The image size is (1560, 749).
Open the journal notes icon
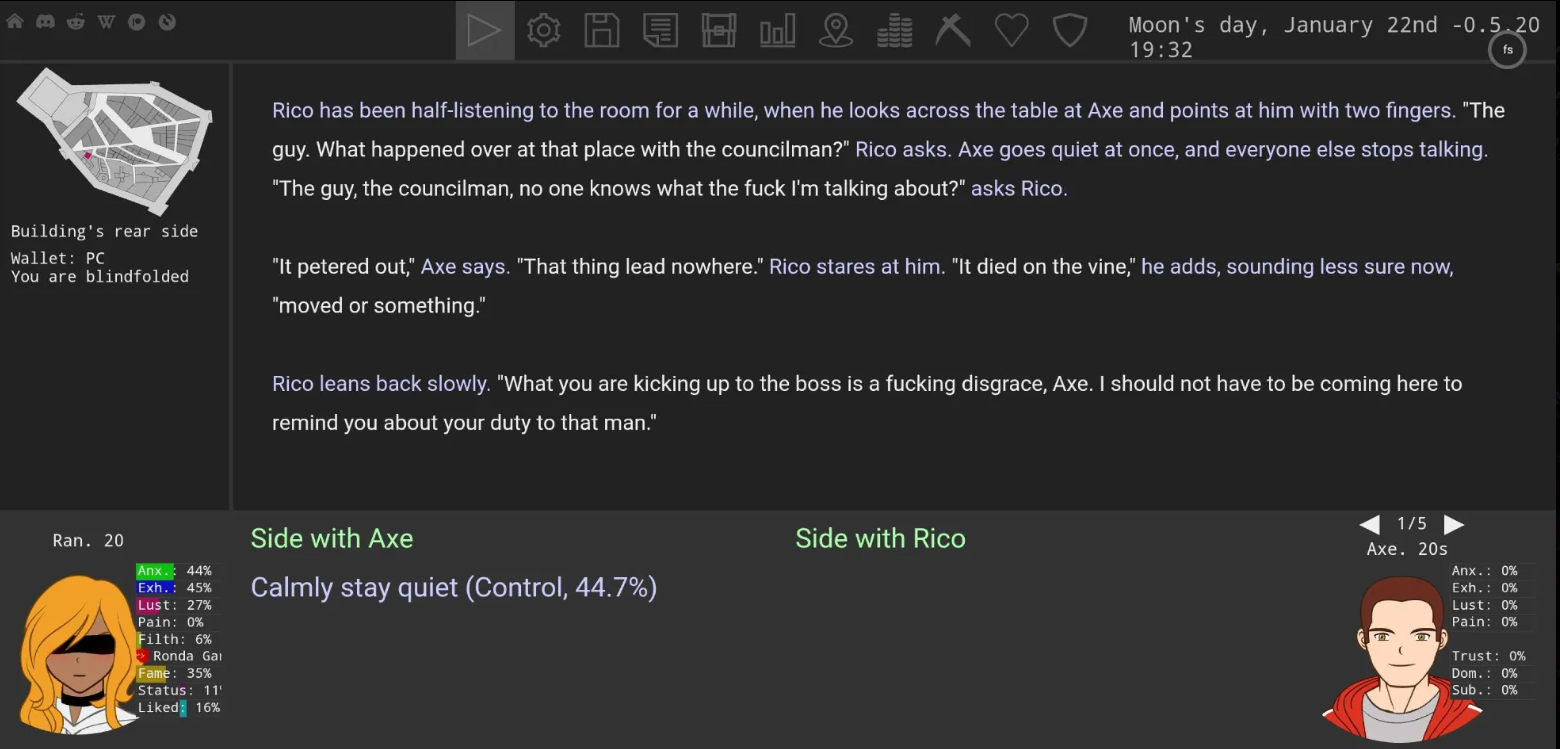point(660,30)
